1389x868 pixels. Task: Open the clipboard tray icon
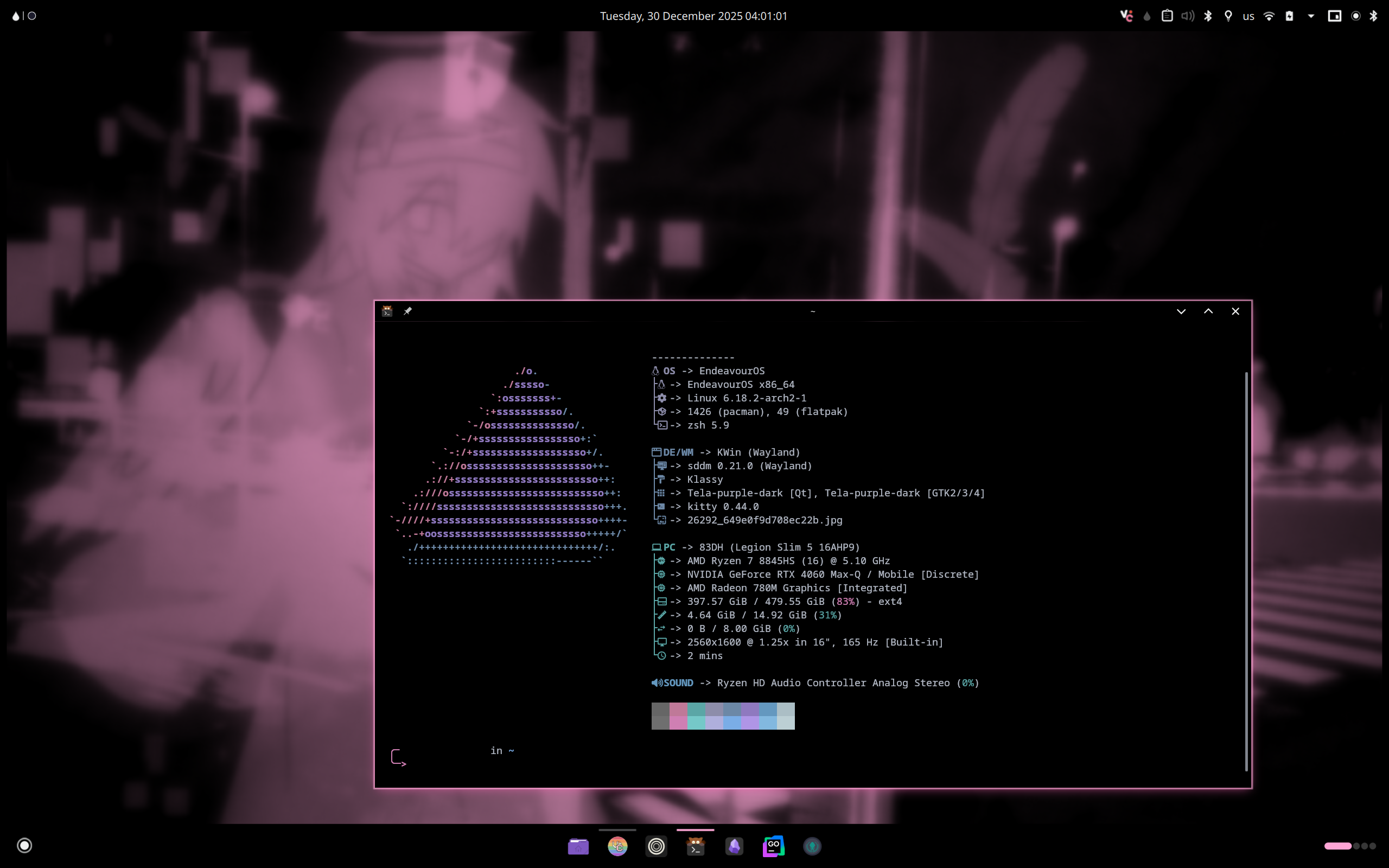[x=1167, y=16]
